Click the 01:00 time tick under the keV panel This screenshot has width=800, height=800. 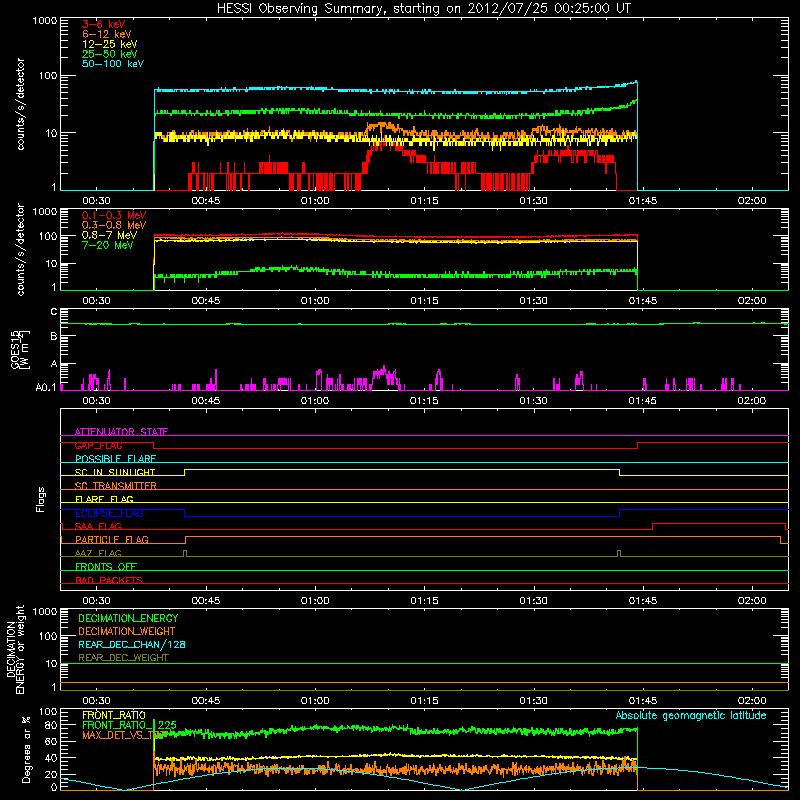[x=315, y=201]
